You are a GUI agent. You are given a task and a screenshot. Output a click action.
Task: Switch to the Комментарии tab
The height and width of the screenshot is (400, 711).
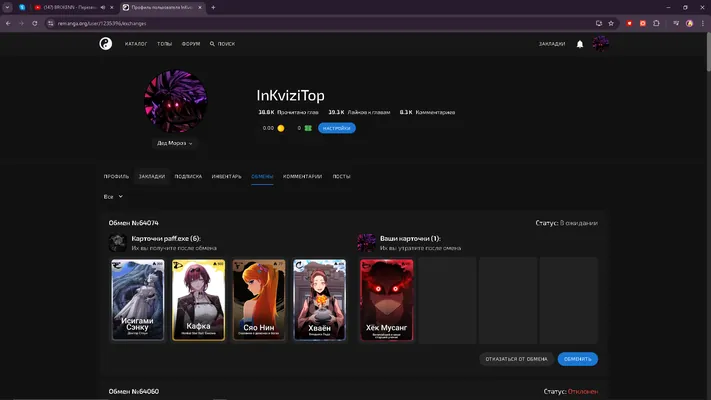pos(302,176)
